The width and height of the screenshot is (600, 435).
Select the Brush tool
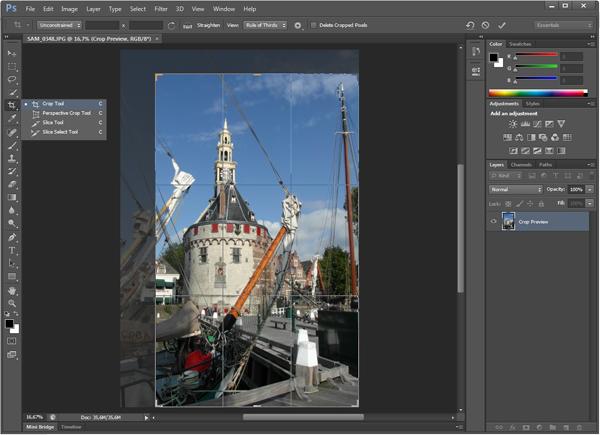pyautogui.click(x=12, y=145)
